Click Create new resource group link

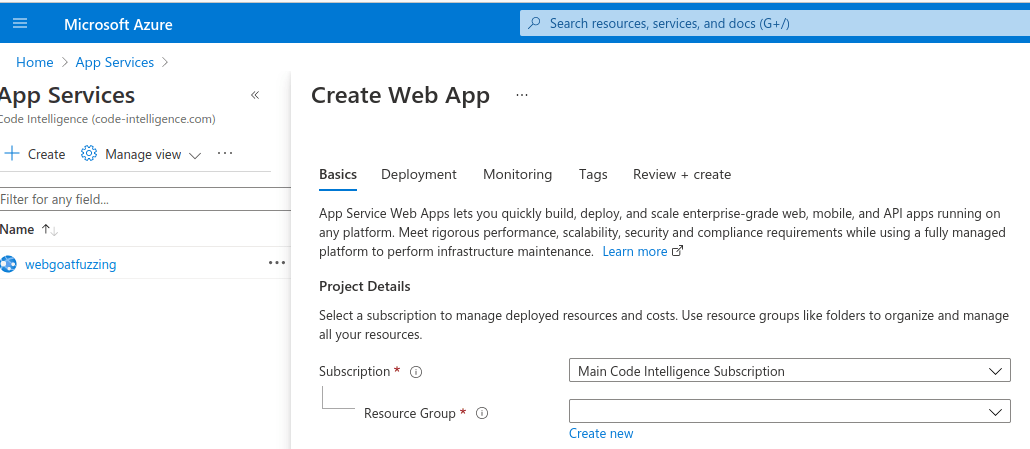(601, 433)
